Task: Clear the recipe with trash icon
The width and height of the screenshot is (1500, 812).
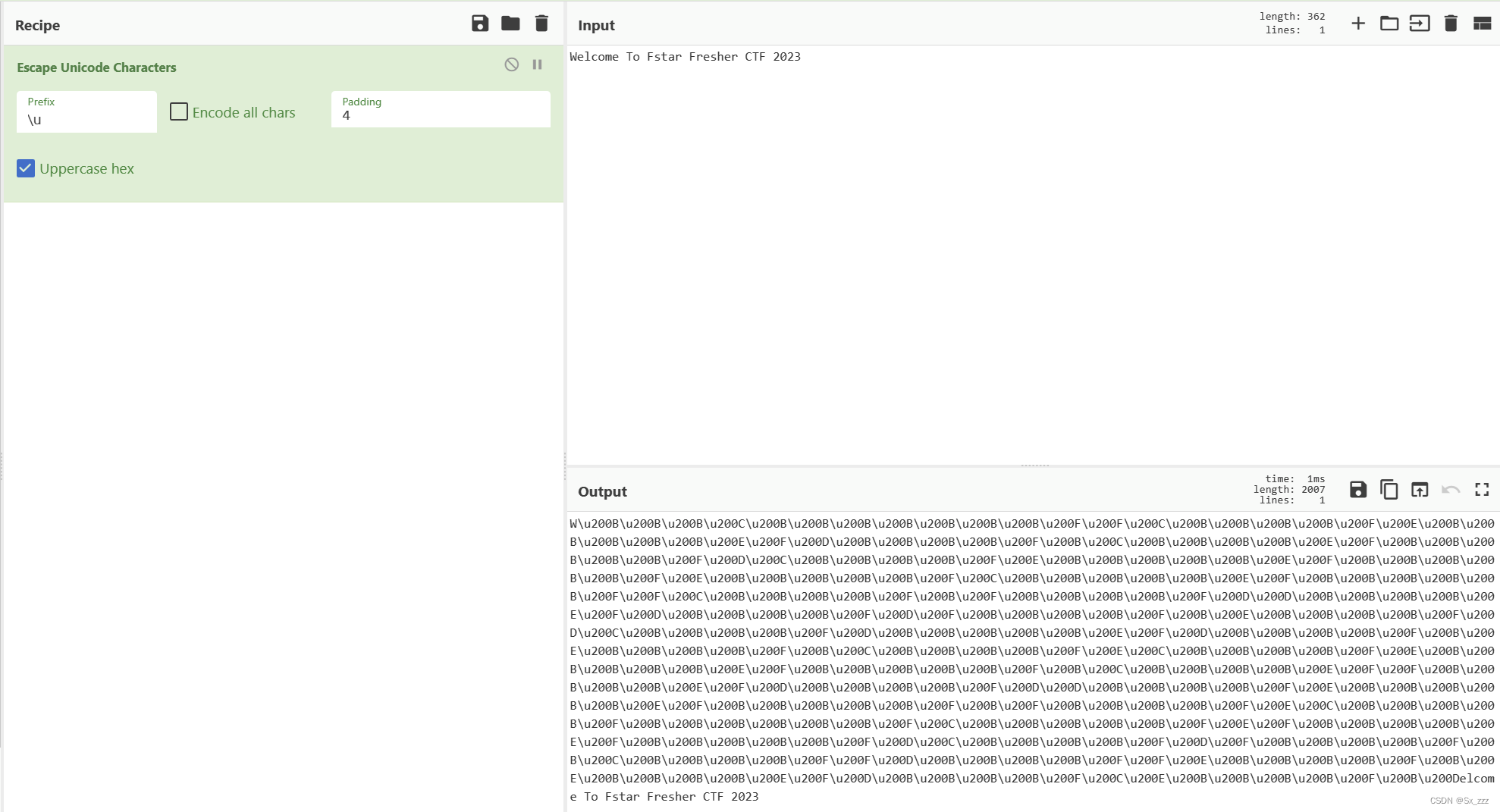Action: point(541,24)
